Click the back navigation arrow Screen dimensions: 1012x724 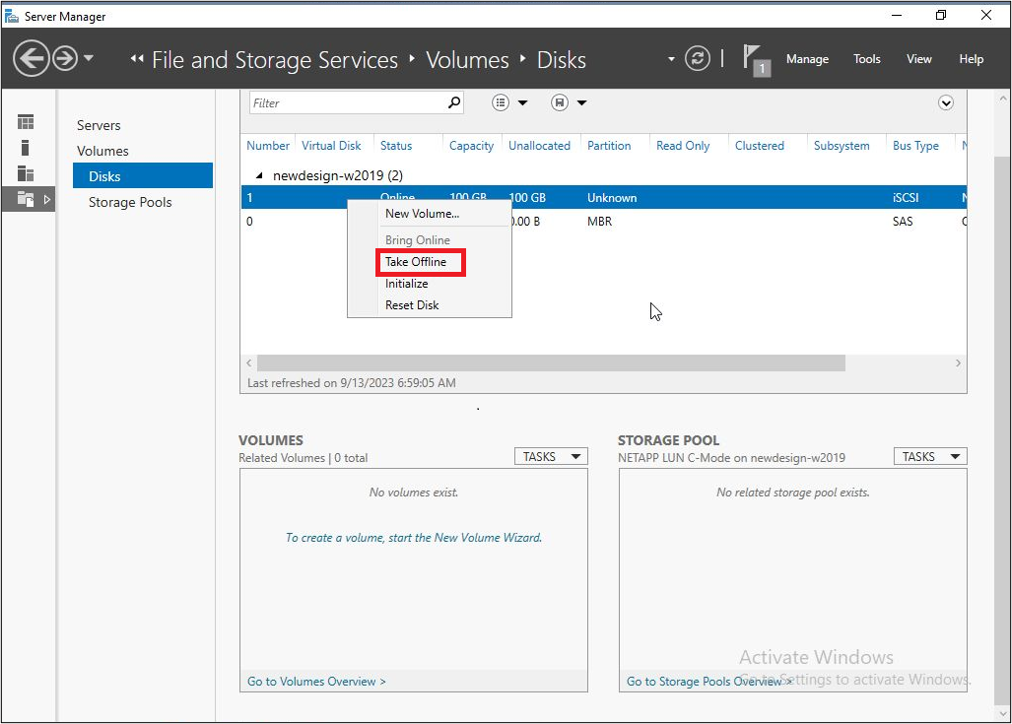coord(32,59)
